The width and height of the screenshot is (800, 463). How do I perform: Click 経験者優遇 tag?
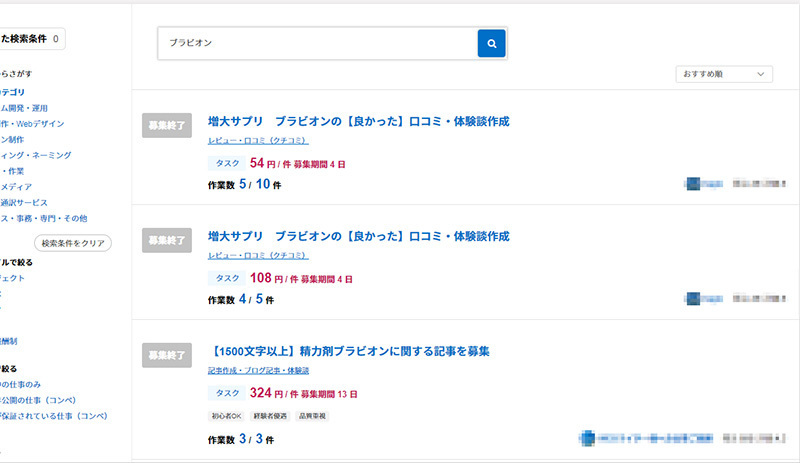(270, 416)
